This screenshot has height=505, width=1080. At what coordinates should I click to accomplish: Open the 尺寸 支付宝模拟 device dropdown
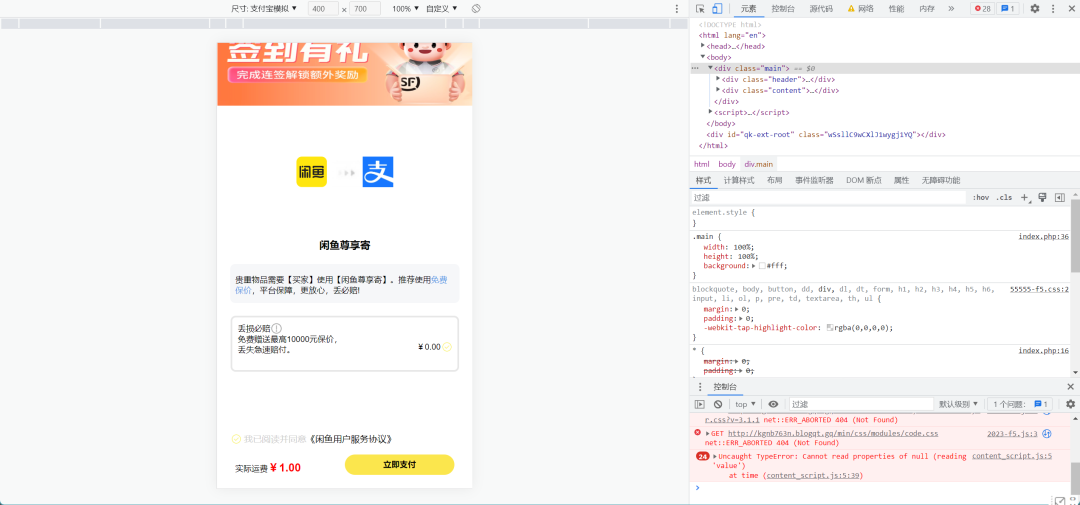pos(264,9)
